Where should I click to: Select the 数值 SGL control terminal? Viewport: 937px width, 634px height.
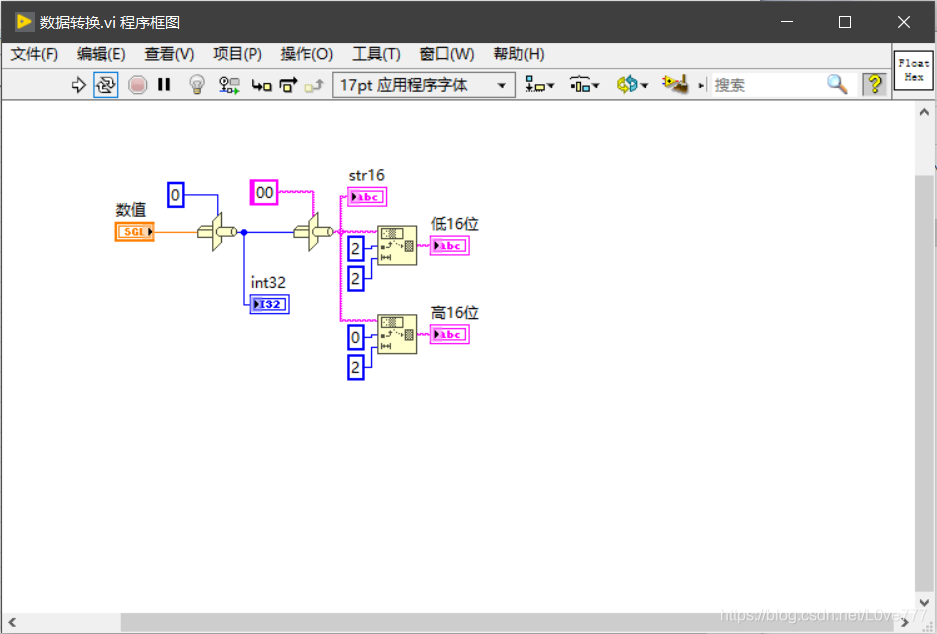coord(134,232)
